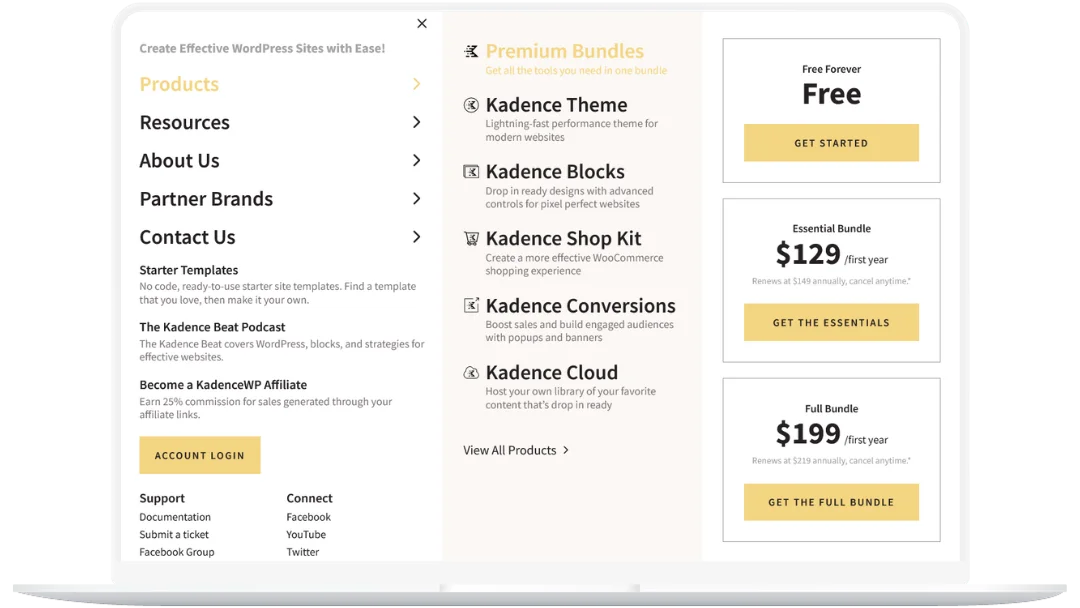Open the Documentation support link
The width and height of the screenshot is (1080, 608).
[175, 517]
